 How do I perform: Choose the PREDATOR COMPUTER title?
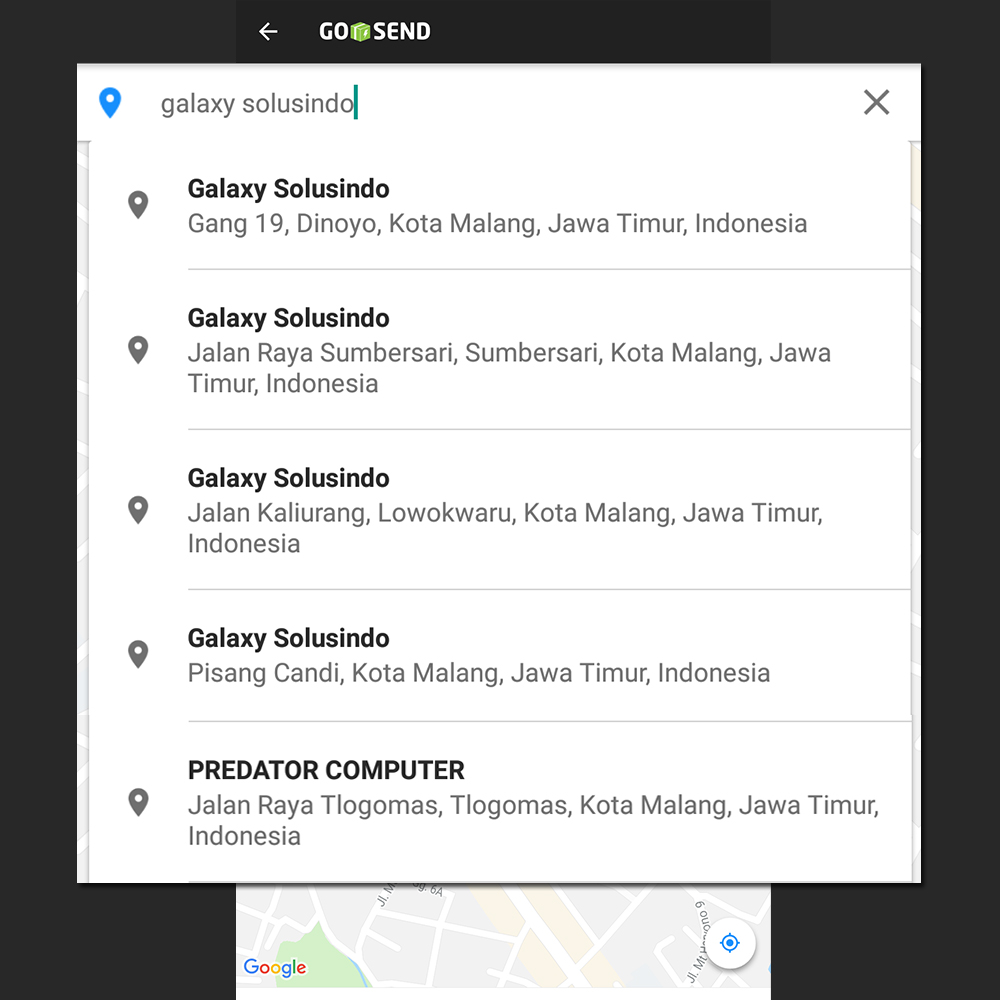click(326, 771)
